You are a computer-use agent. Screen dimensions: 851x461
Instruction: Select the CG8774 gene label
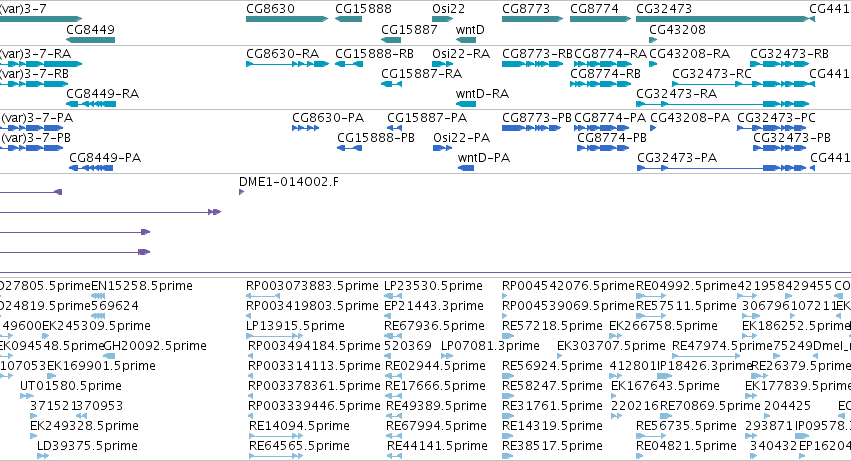tap(594, 9)
